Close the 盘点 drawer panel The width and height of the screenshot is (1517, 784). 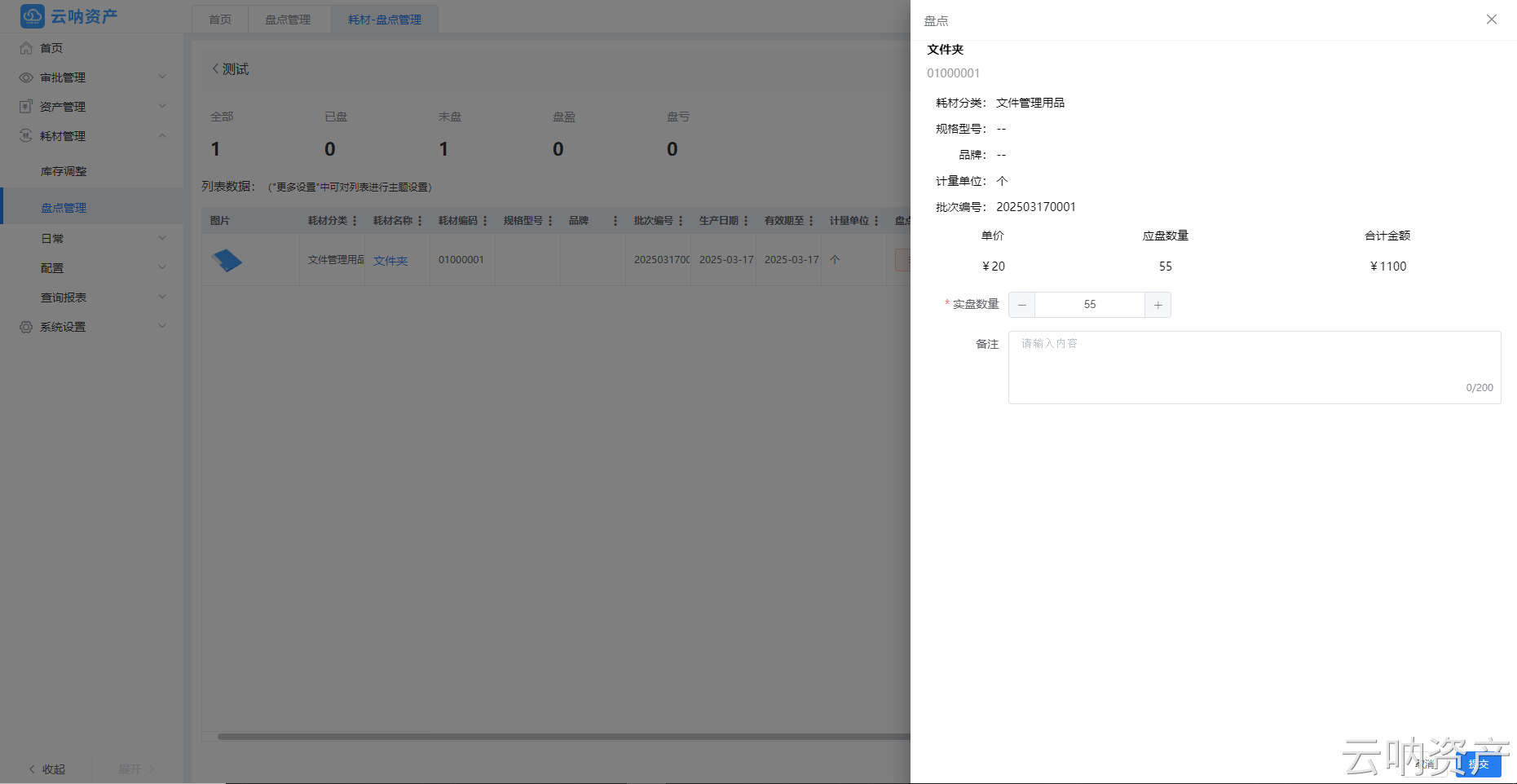1492,19
